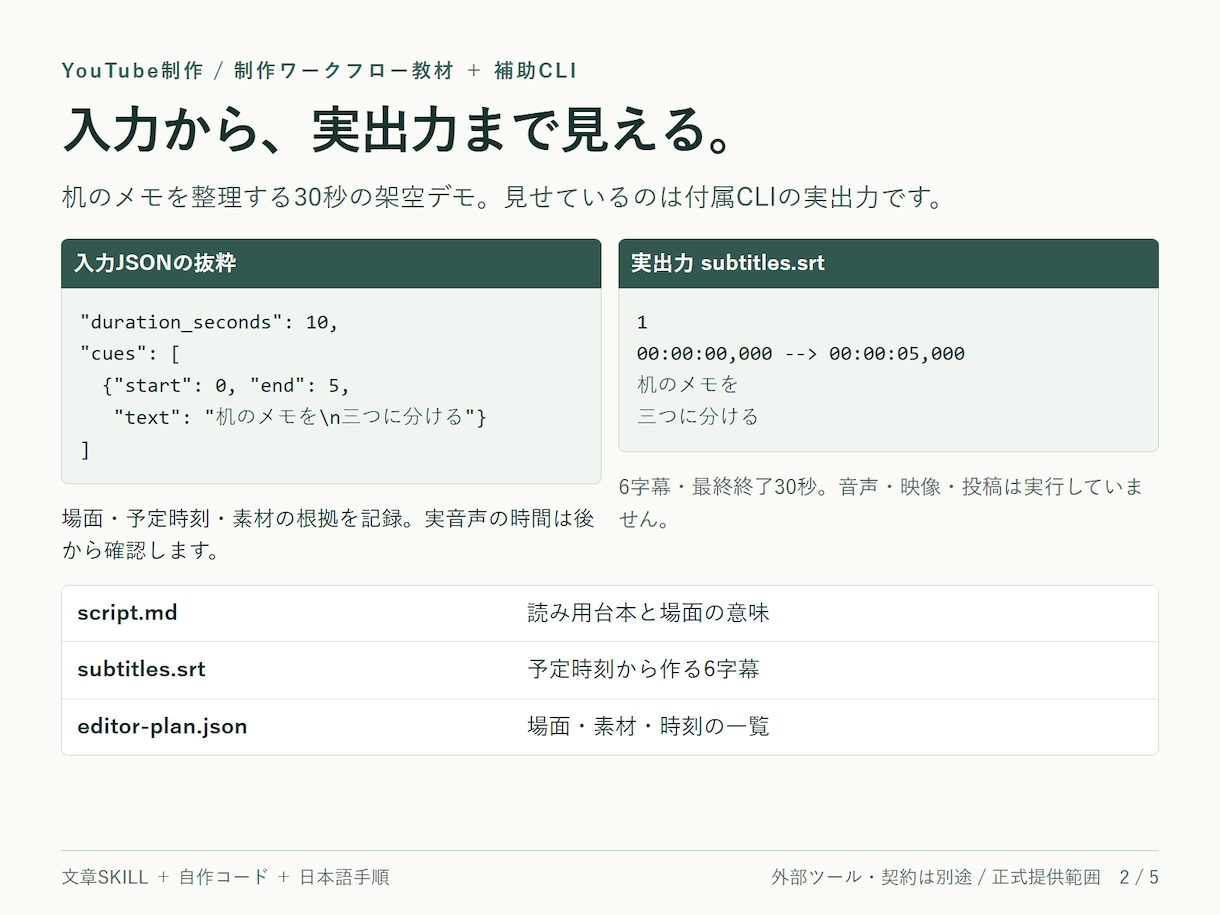This screenshot has width=1220, height=915.
Task: Click the '入力JSONの抜粋' panel header
Action: coord(331,263)
